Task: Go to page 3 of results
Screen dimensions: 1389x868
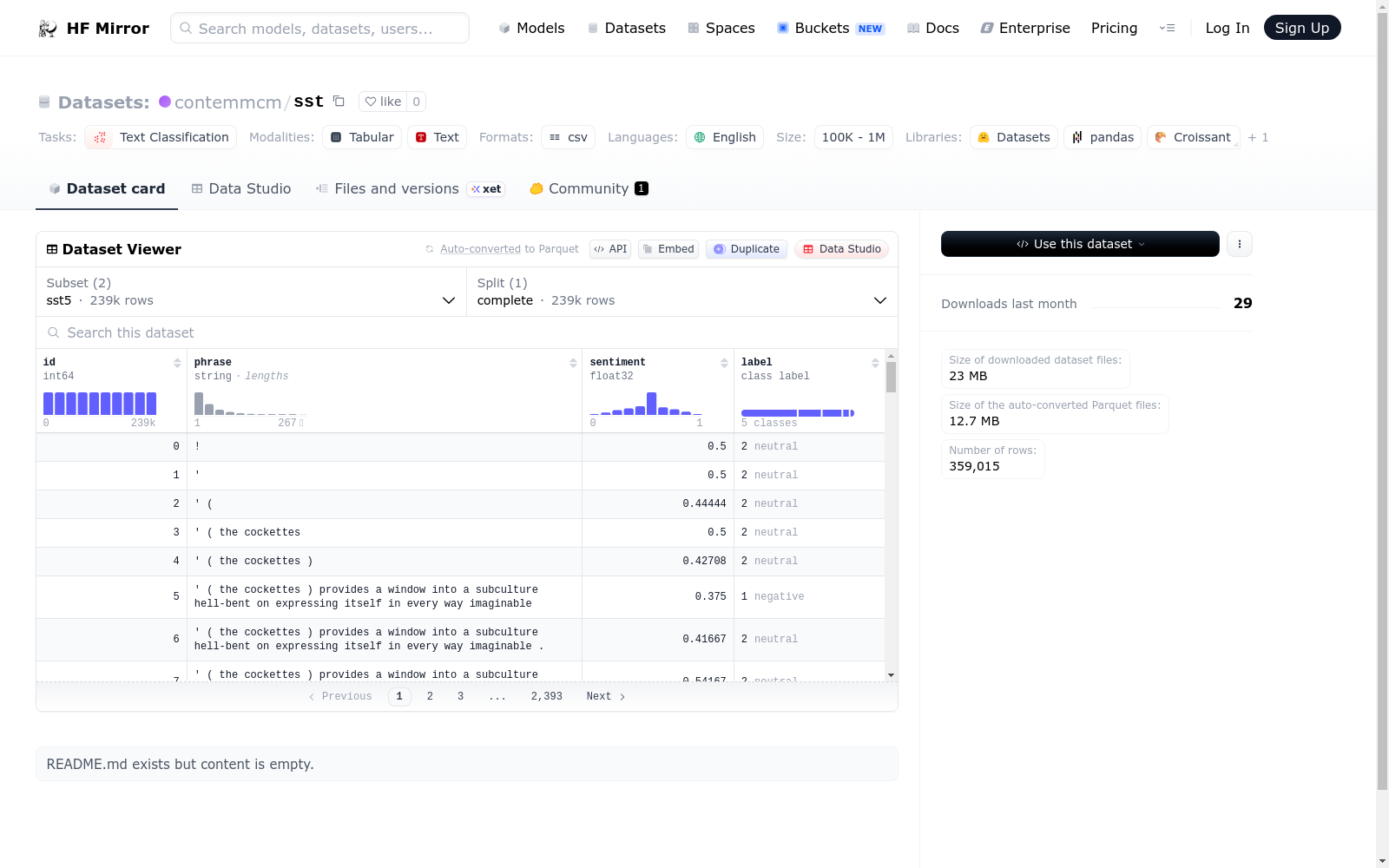Action: pos(460,696)
